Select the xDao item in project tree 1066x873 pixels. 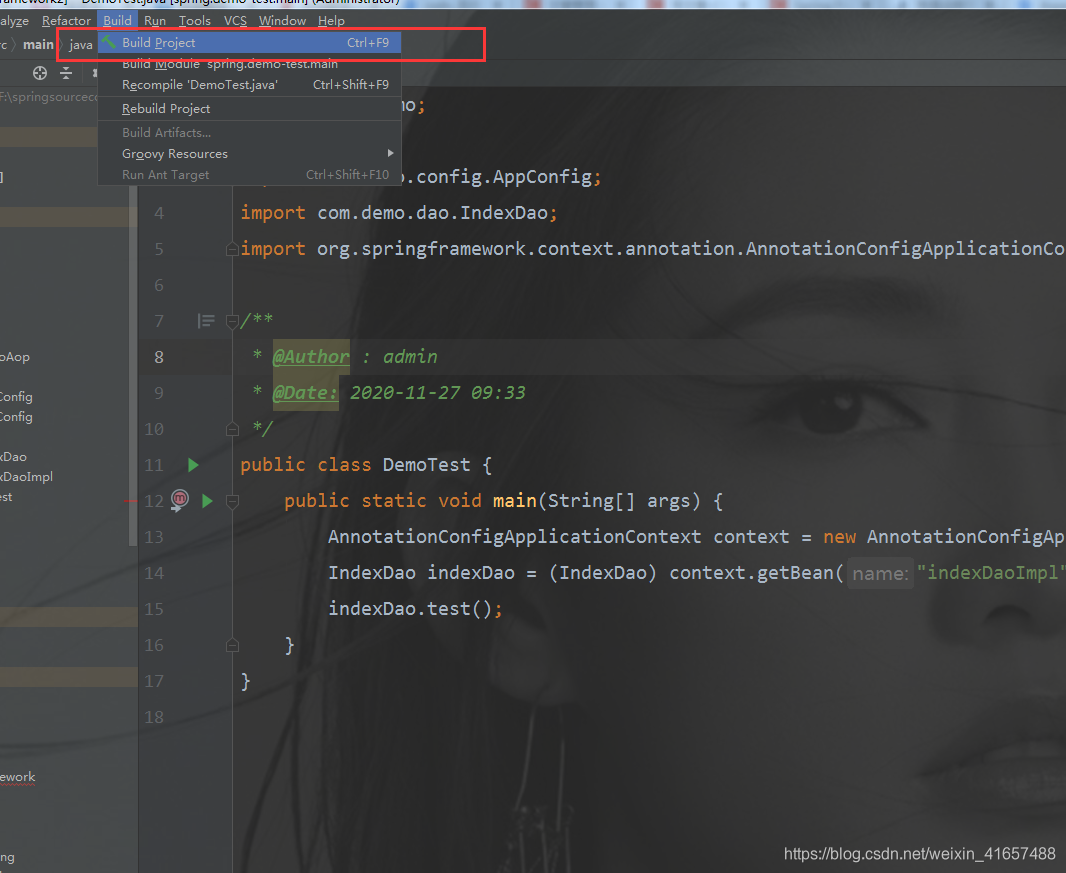point(13,457)
